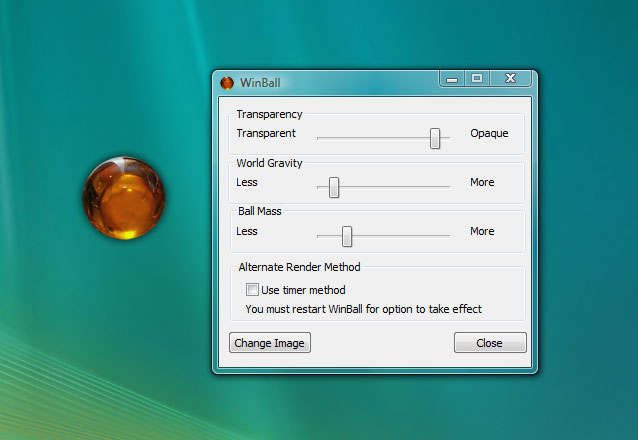Screen dimensions: 638x440
Task: Maximize the WinBall window
Action: 477,79
